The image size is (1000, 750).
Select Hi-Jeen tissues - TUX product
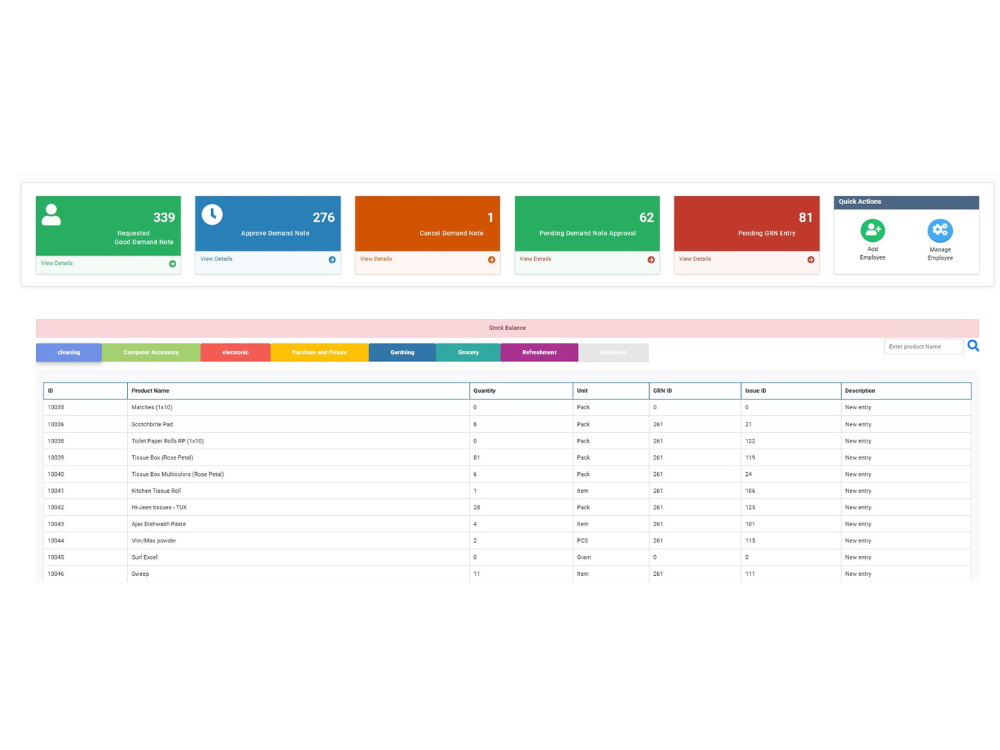159,507
